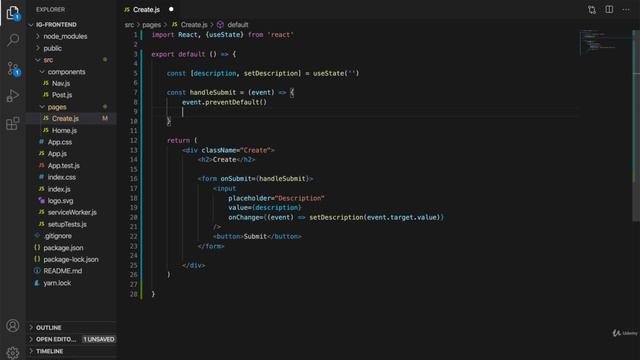640x360 pixels.
Task: Click the Submit button markup on line 22
Action: coord(257,237)
